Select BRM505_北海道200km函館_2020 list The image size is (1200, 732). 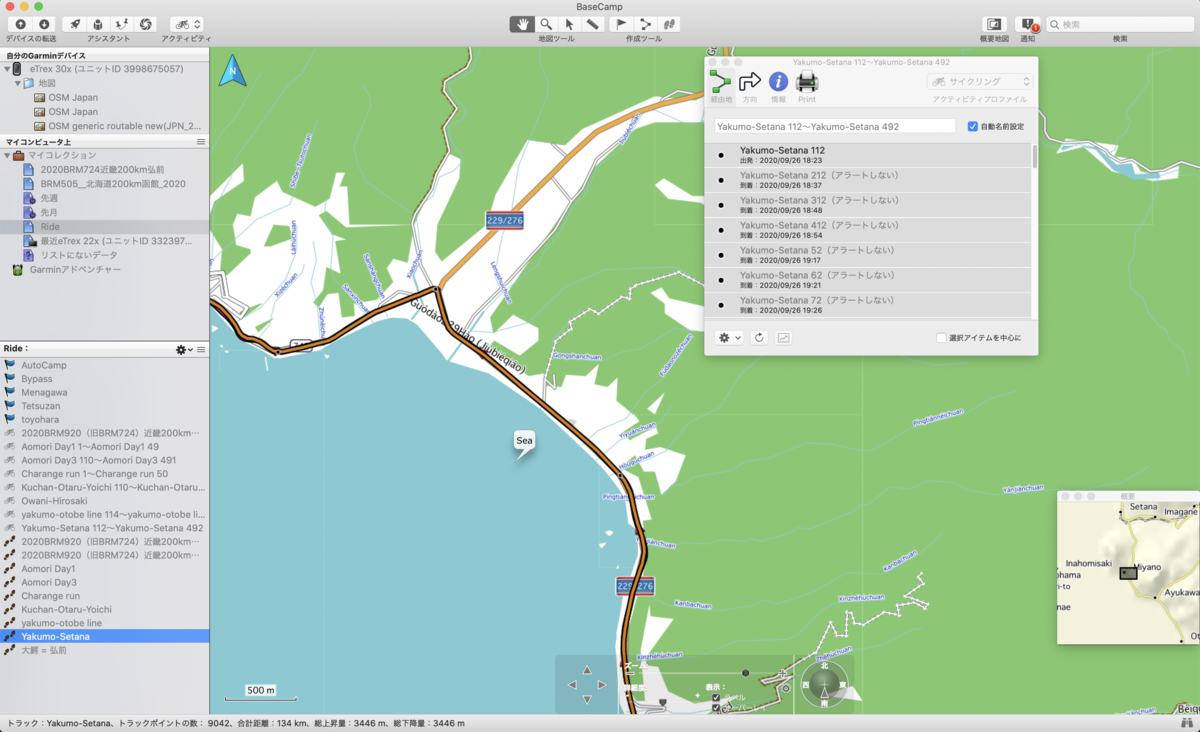coord(105,184)
